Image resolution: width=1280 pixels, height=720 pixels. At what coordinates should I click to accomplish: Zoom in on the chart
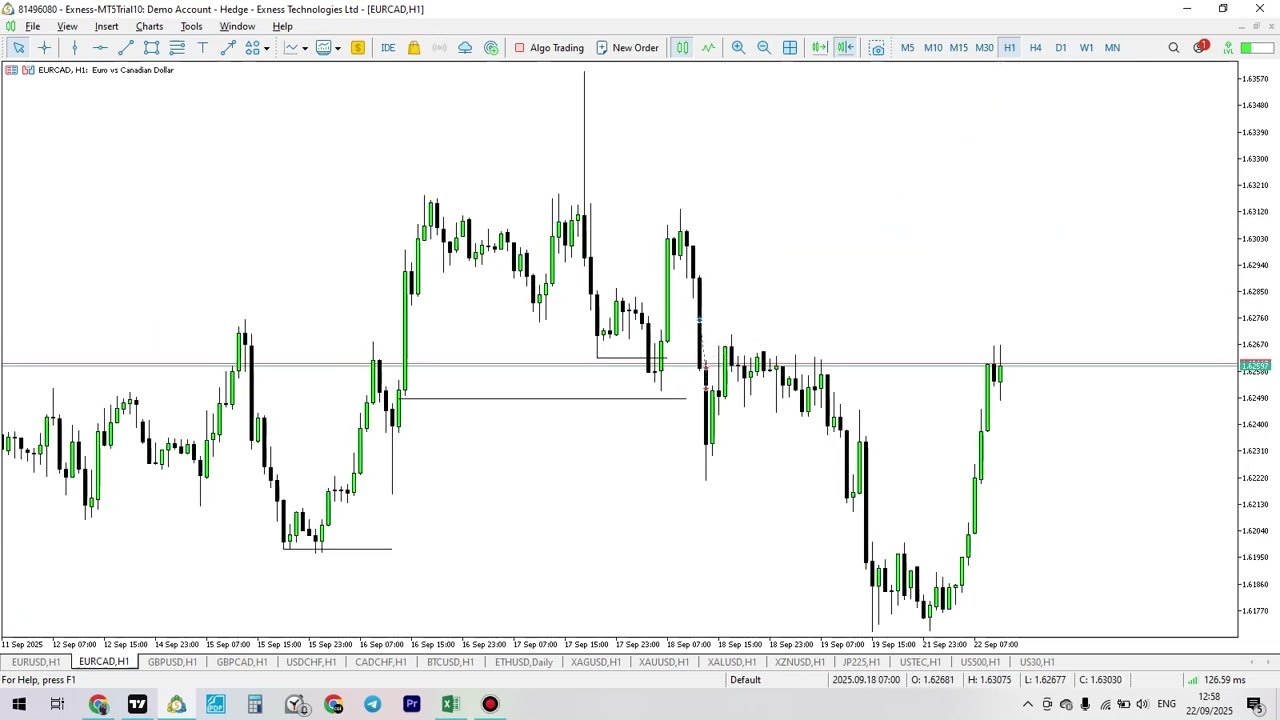(x=738, y=48)
